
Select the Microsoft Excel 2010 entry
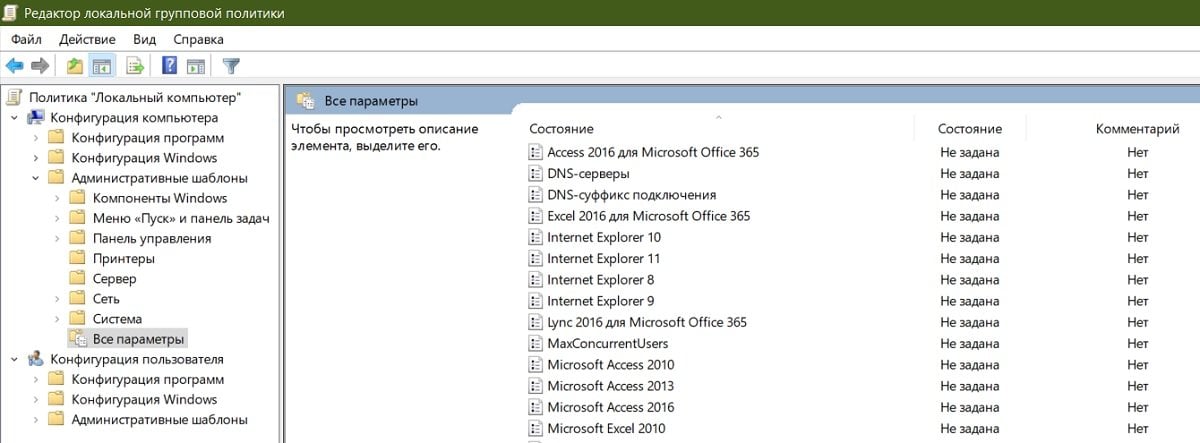click(606, 428)
